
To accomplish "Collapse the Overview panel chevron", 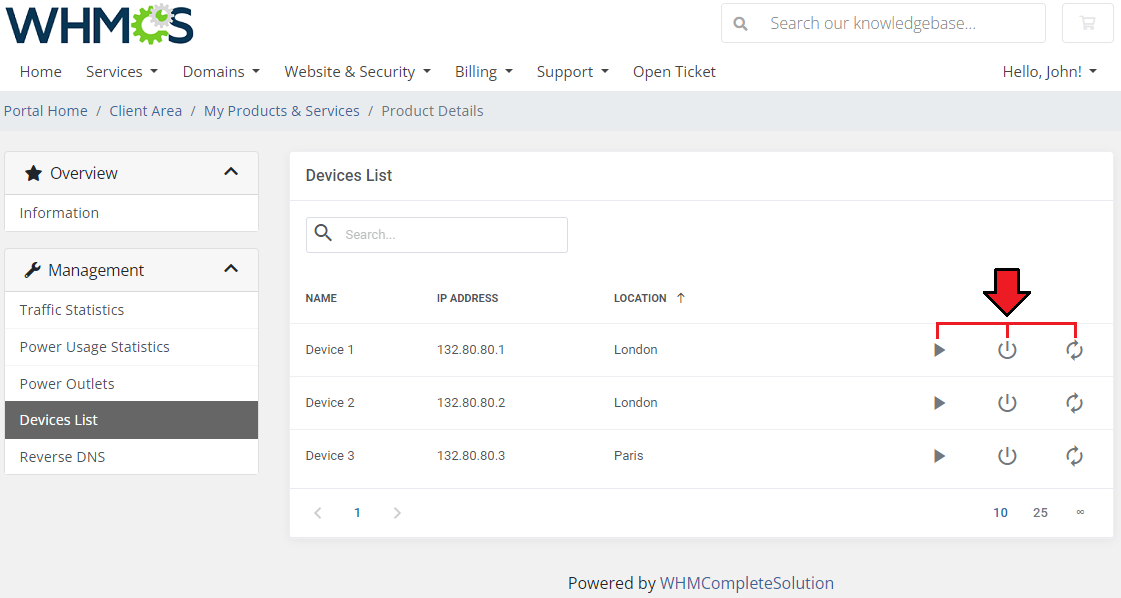I will (x=231, y=172).
